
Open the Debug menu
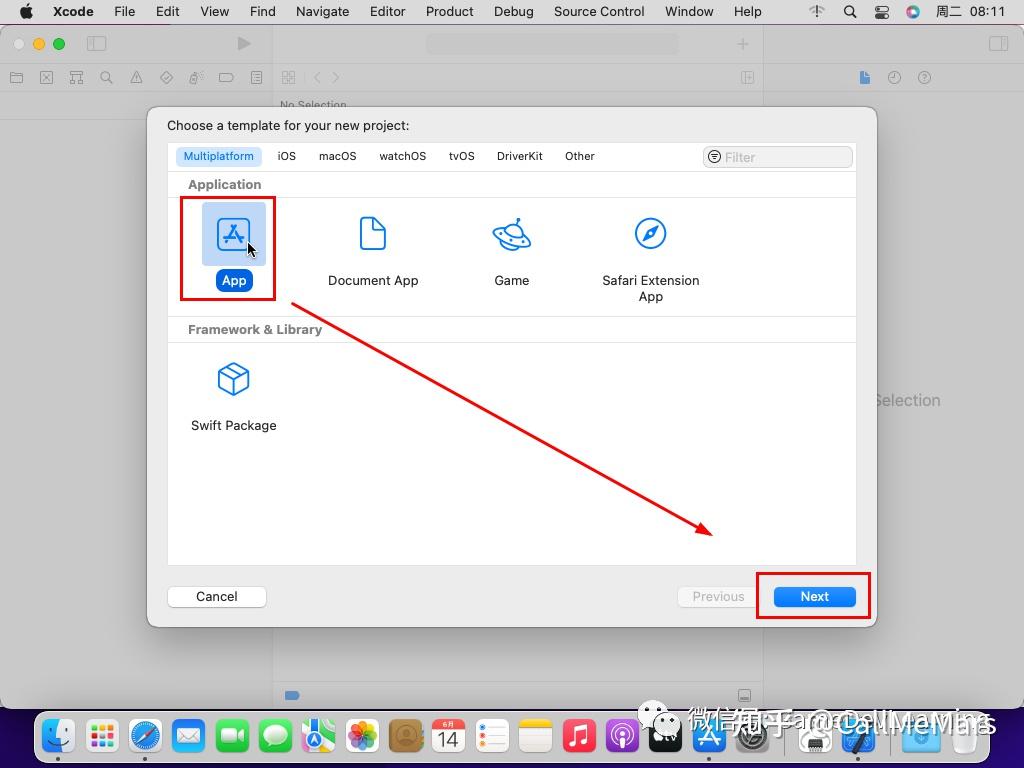(513, 12)
